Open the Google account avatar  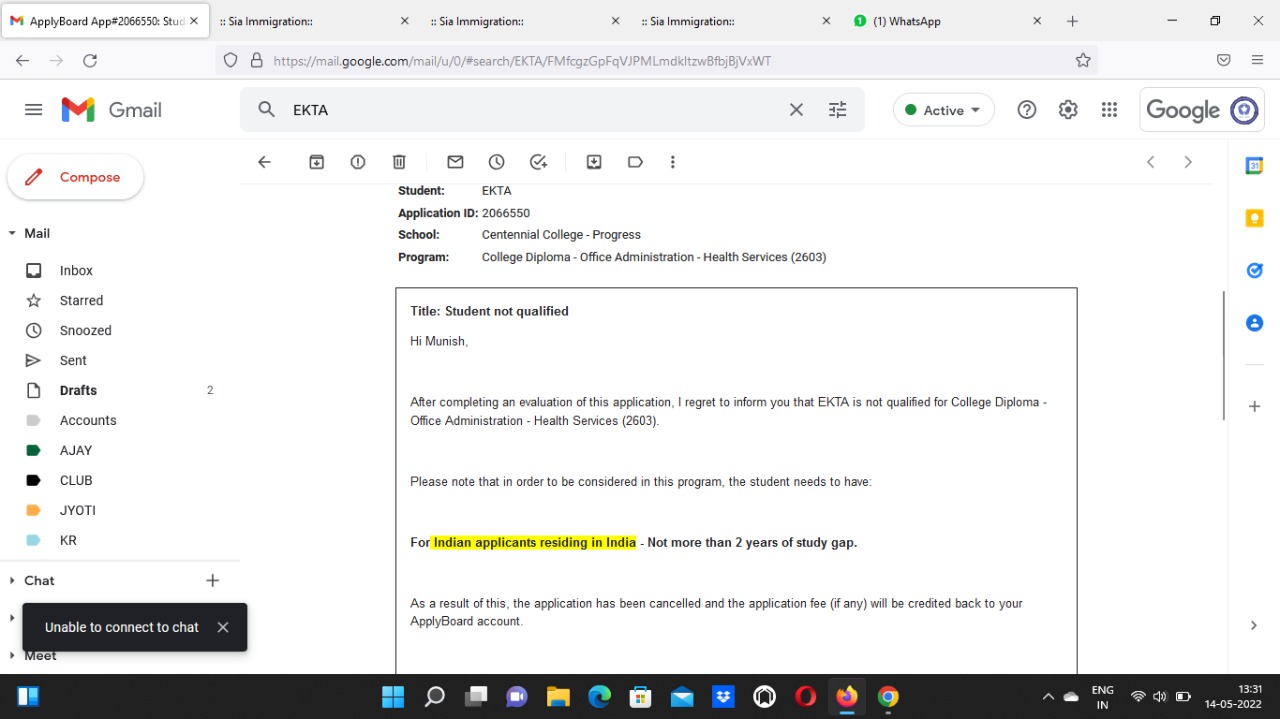pos(1244,110)
